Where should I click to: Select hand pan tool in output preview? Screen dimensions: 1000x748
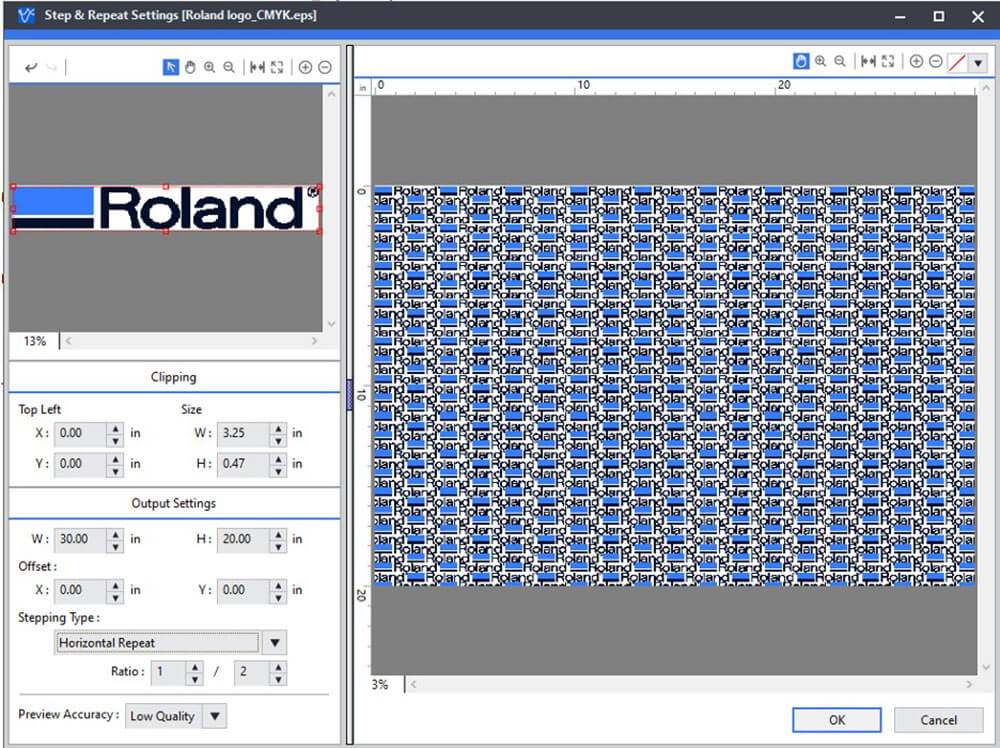(801, 61)
